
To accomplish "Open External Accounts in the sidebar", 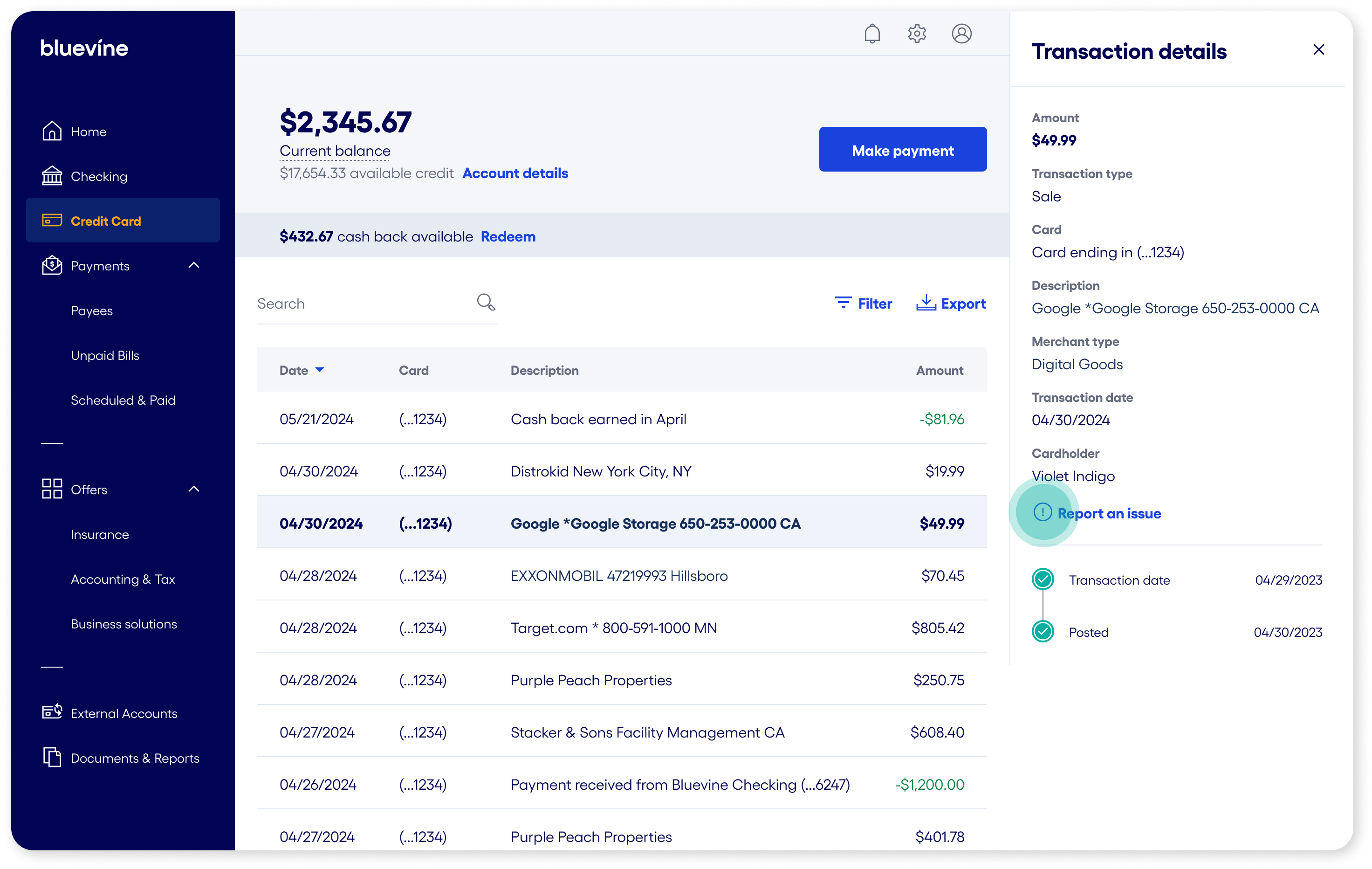I will 123,713.
